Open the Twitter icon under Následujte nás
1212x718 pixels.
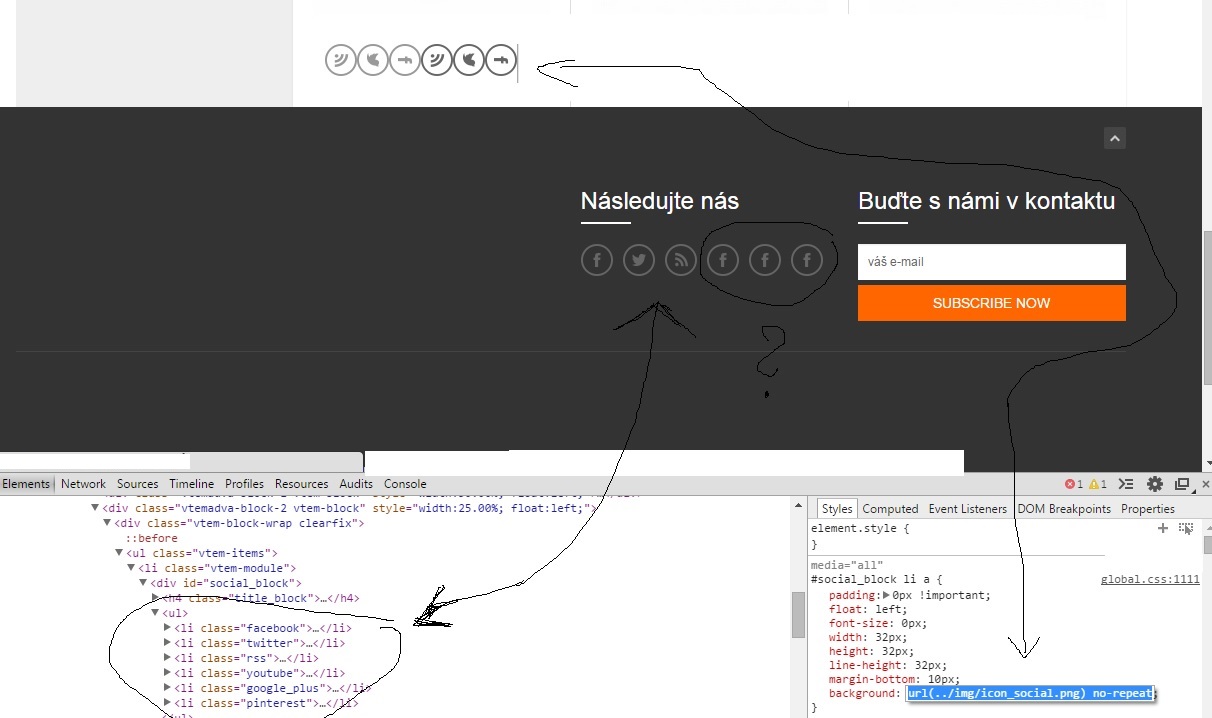pos(639,261)
